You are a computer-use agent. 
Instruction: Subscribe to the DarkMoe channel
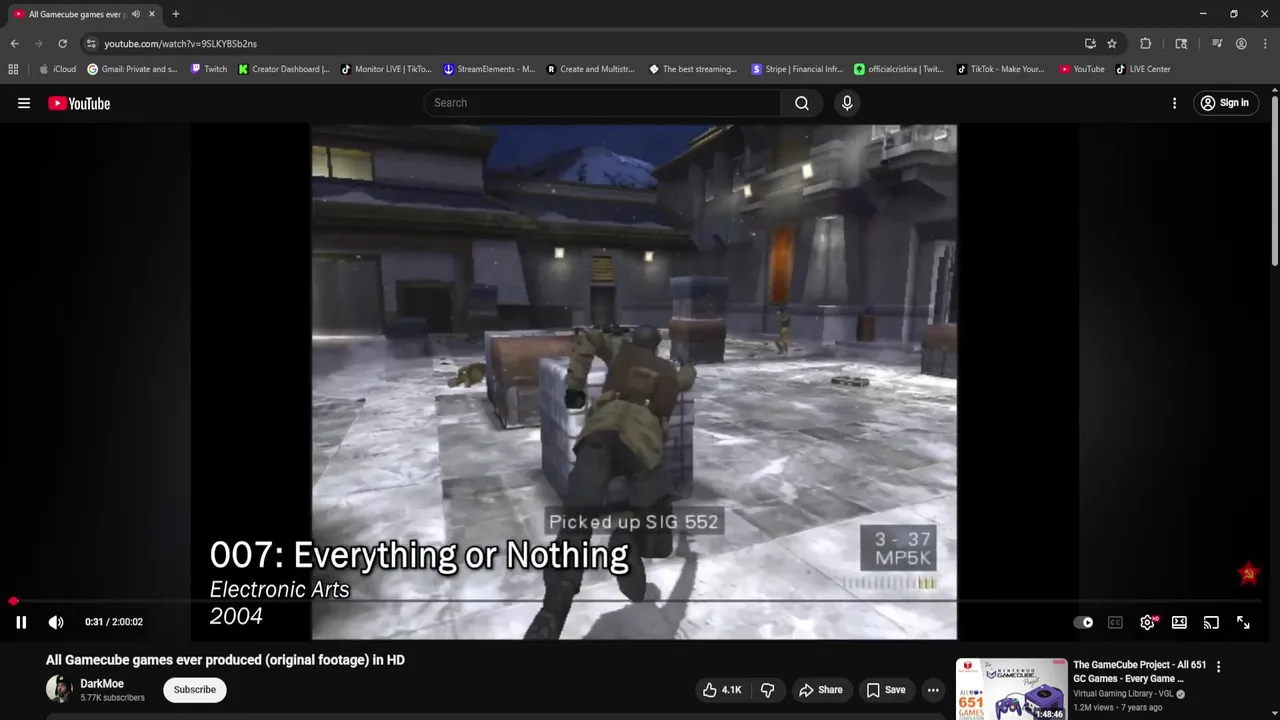(195, 690)
